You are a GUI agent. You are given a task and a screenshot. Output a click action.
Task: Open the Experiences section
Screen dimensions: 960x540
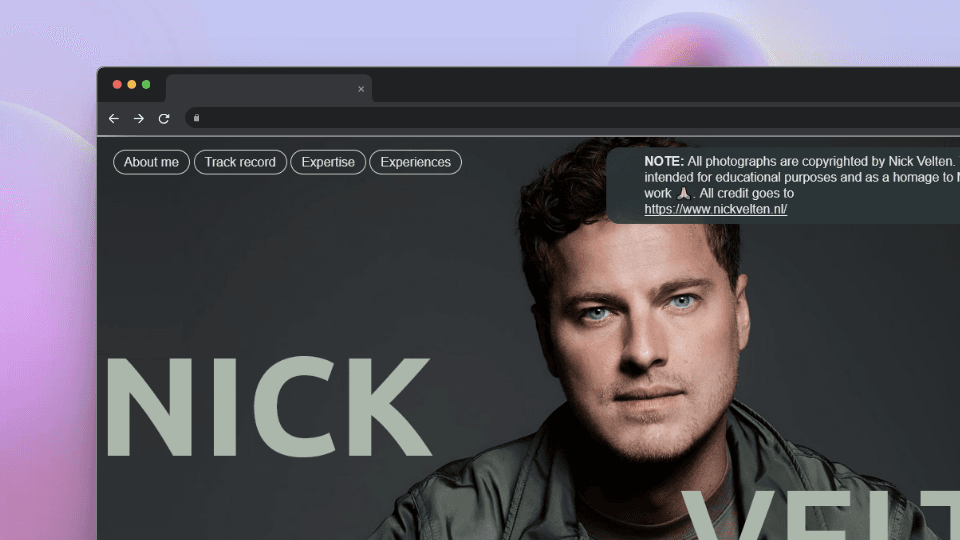click(415, 162)
